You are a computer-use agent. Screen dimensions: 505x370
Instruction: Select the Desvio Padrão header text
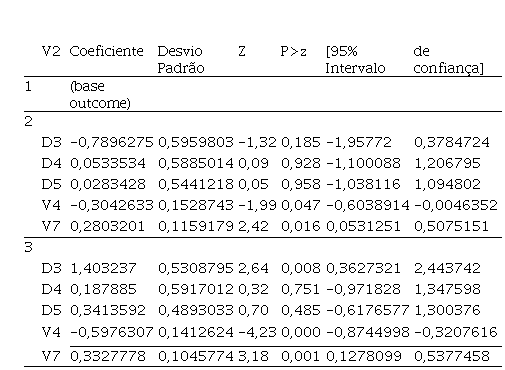point(181,60)
